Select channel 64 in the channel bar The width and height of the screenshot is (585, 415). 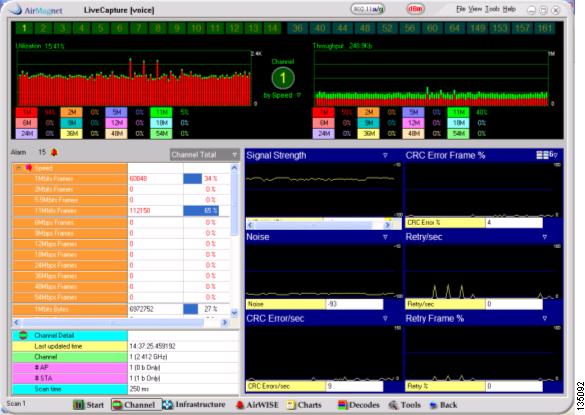click(454, 28)
